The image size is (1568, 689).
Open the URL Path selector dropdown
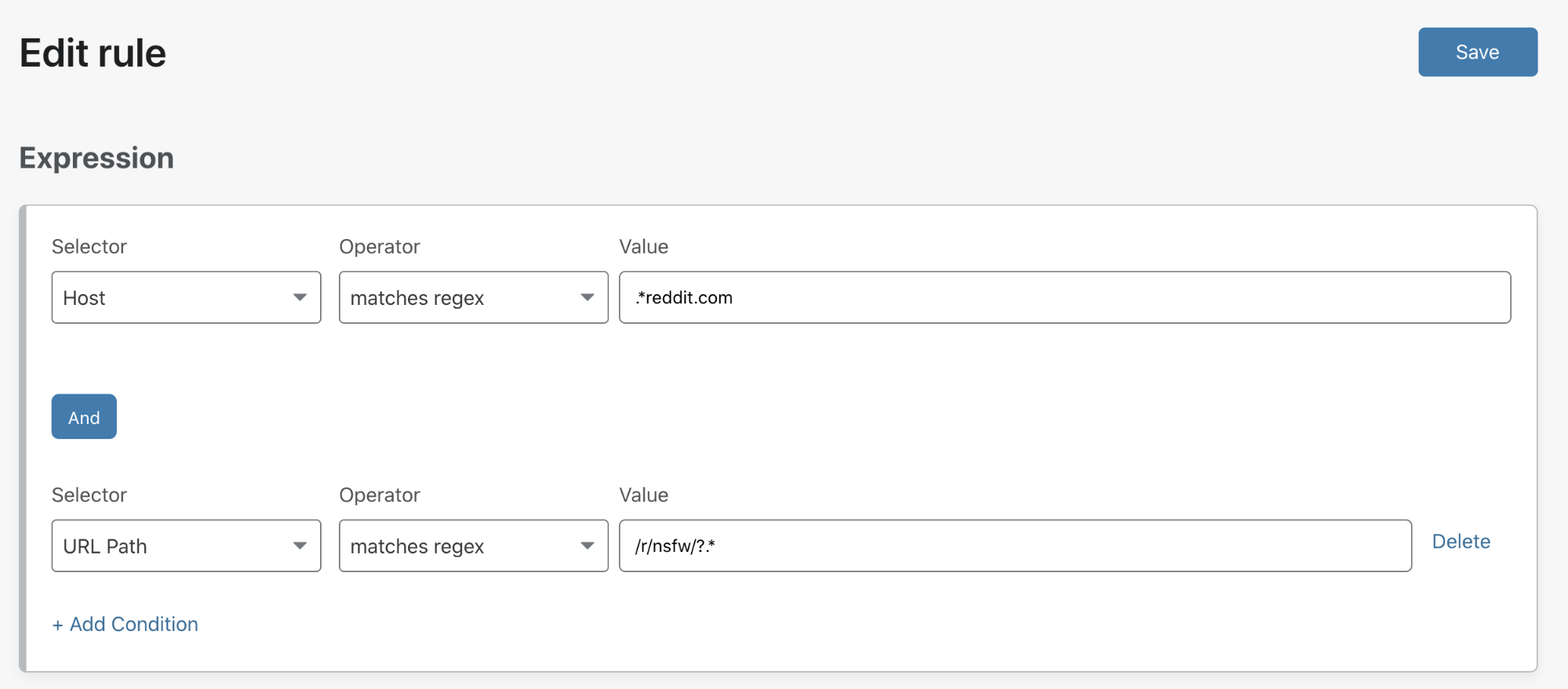pyautogui.click(x=186, y=546)
